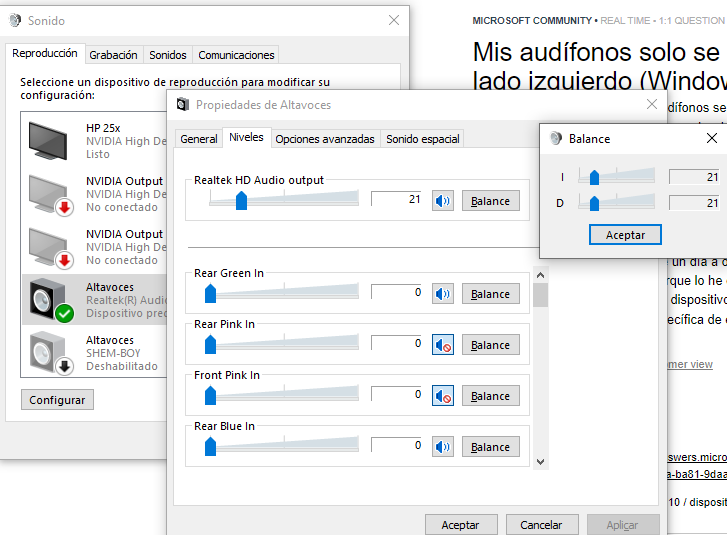Open Balance for Front Pink In

click(491, 395)
